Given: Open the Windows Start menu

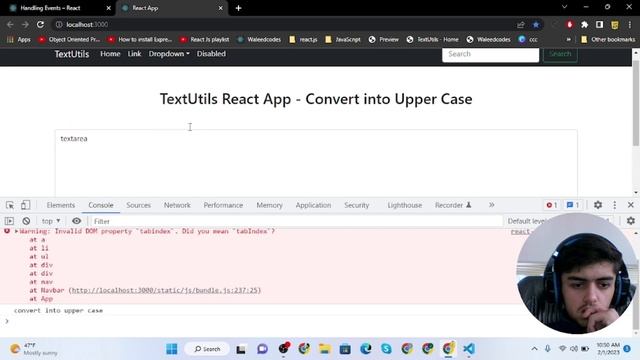Looking at the screenshot, I should point(172,349).
